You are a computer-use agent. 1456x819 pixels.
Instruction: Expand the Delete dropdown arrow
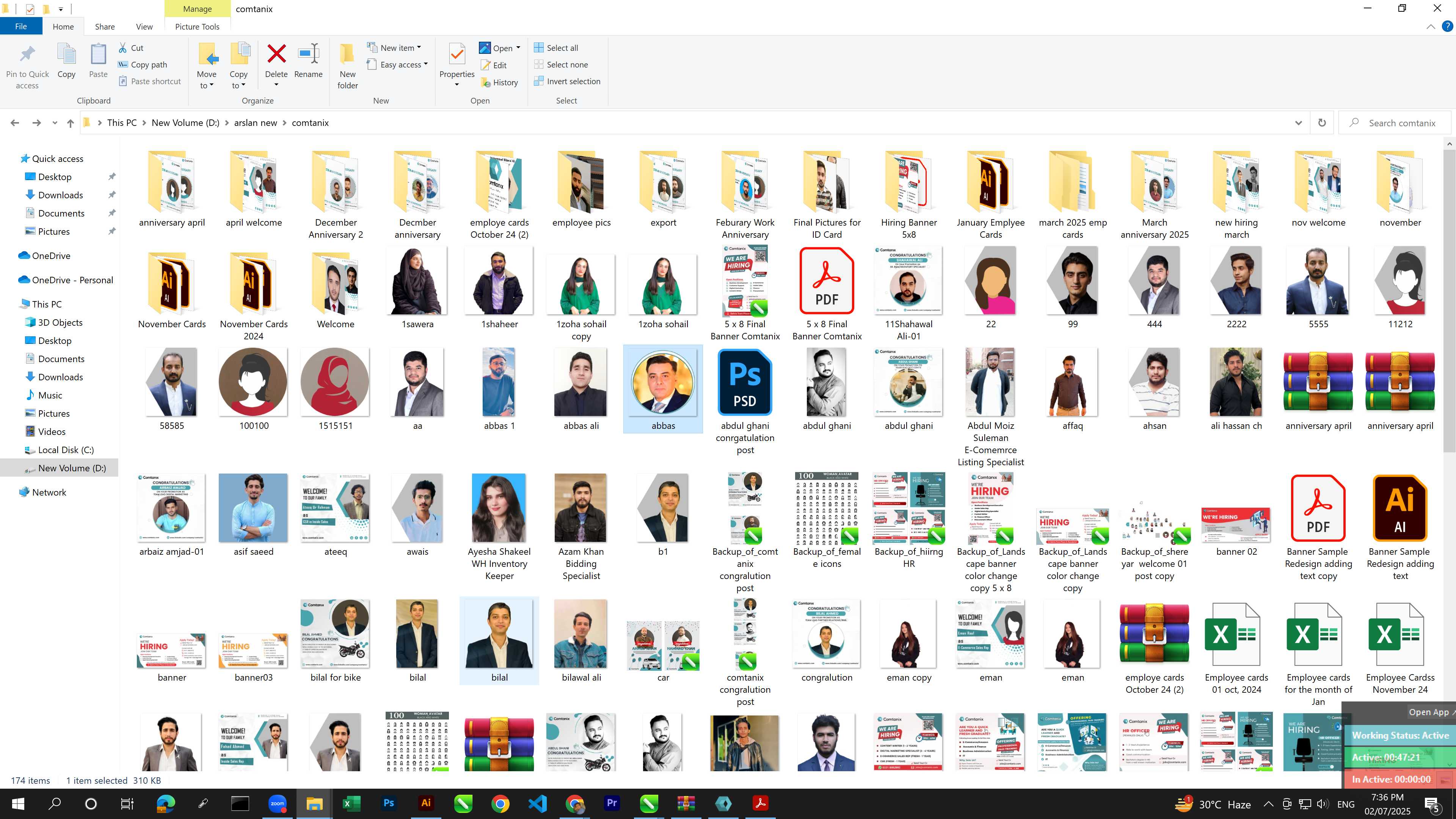(276, 85)
